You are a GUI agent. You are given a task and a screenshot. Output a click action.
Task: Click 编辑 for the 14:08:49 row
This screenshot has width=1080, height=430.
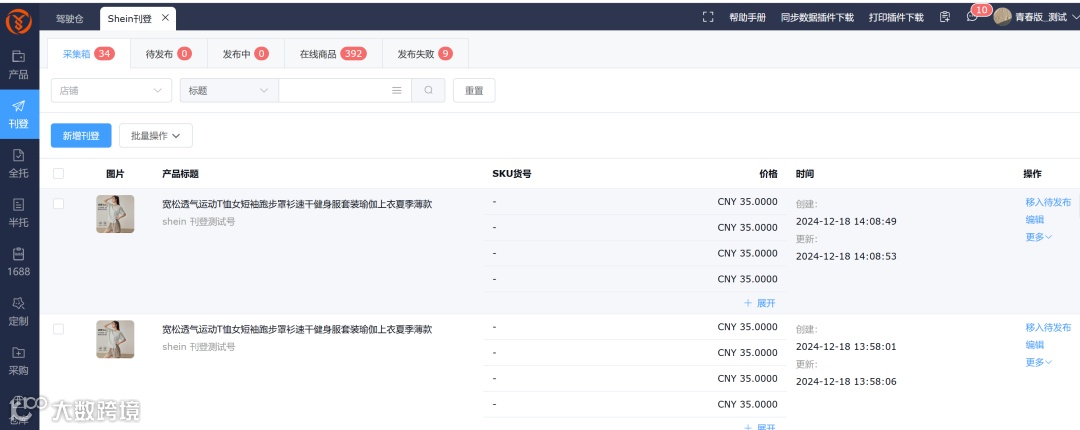click(x=1035, y=220)
